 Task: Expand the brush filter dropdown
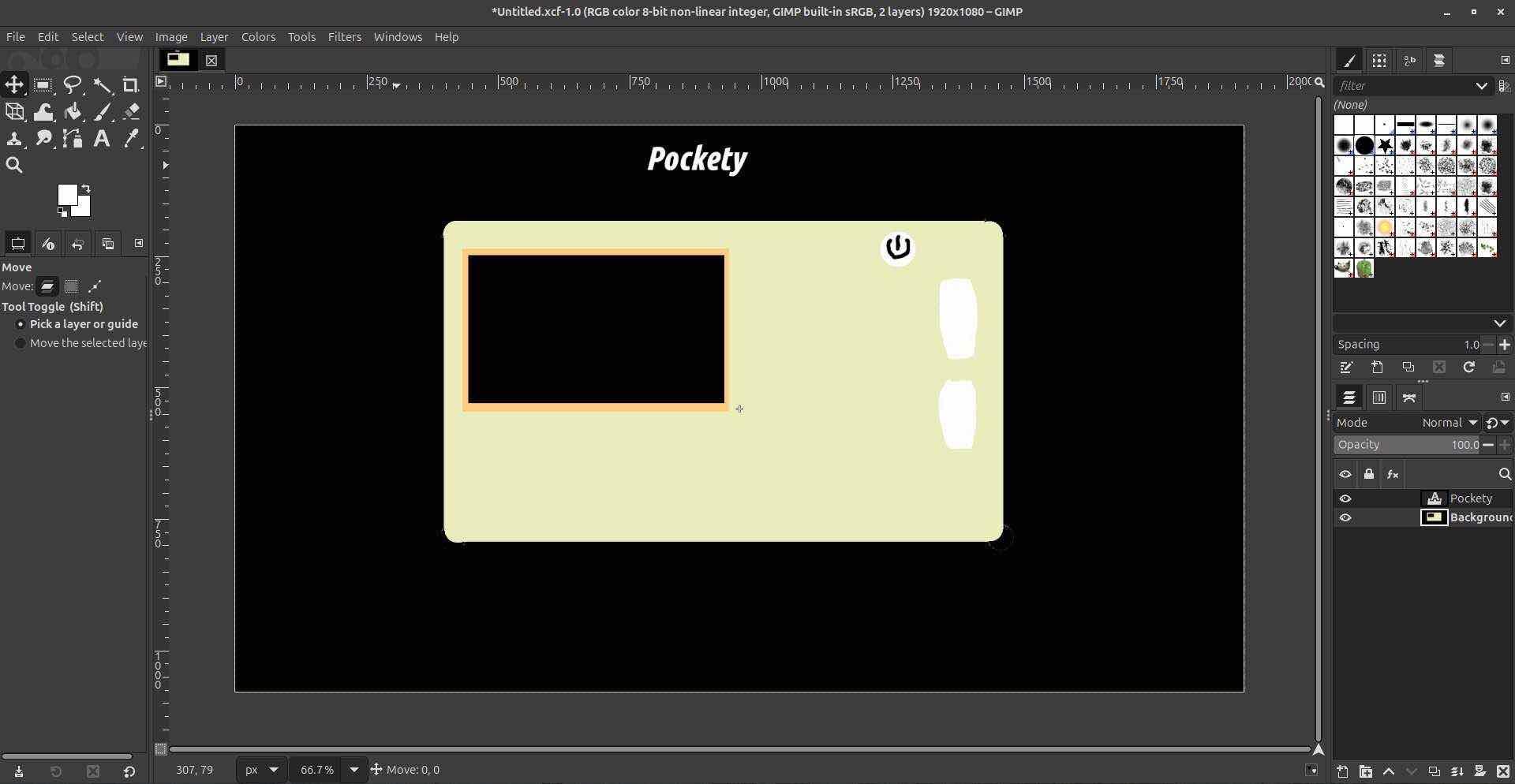pyautogui.click(x=1481, y=86)
